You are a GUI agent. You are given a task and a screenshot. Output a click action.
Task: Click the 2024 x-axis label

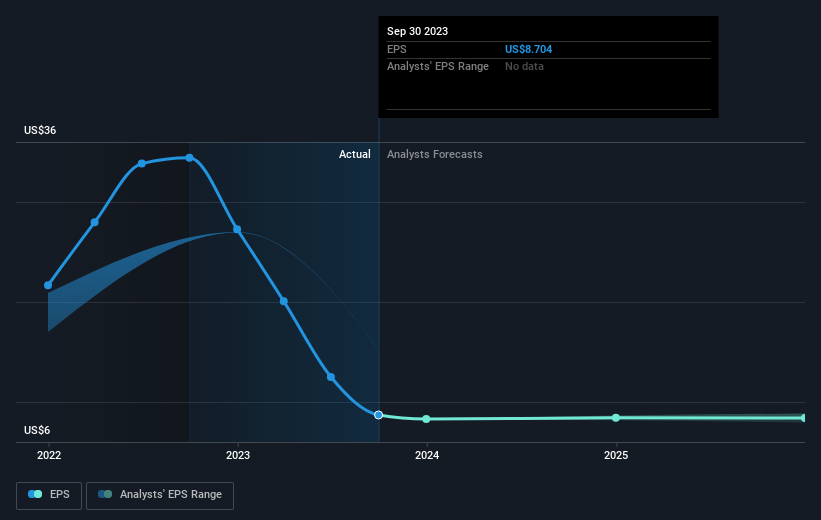(x=427, y=455)
